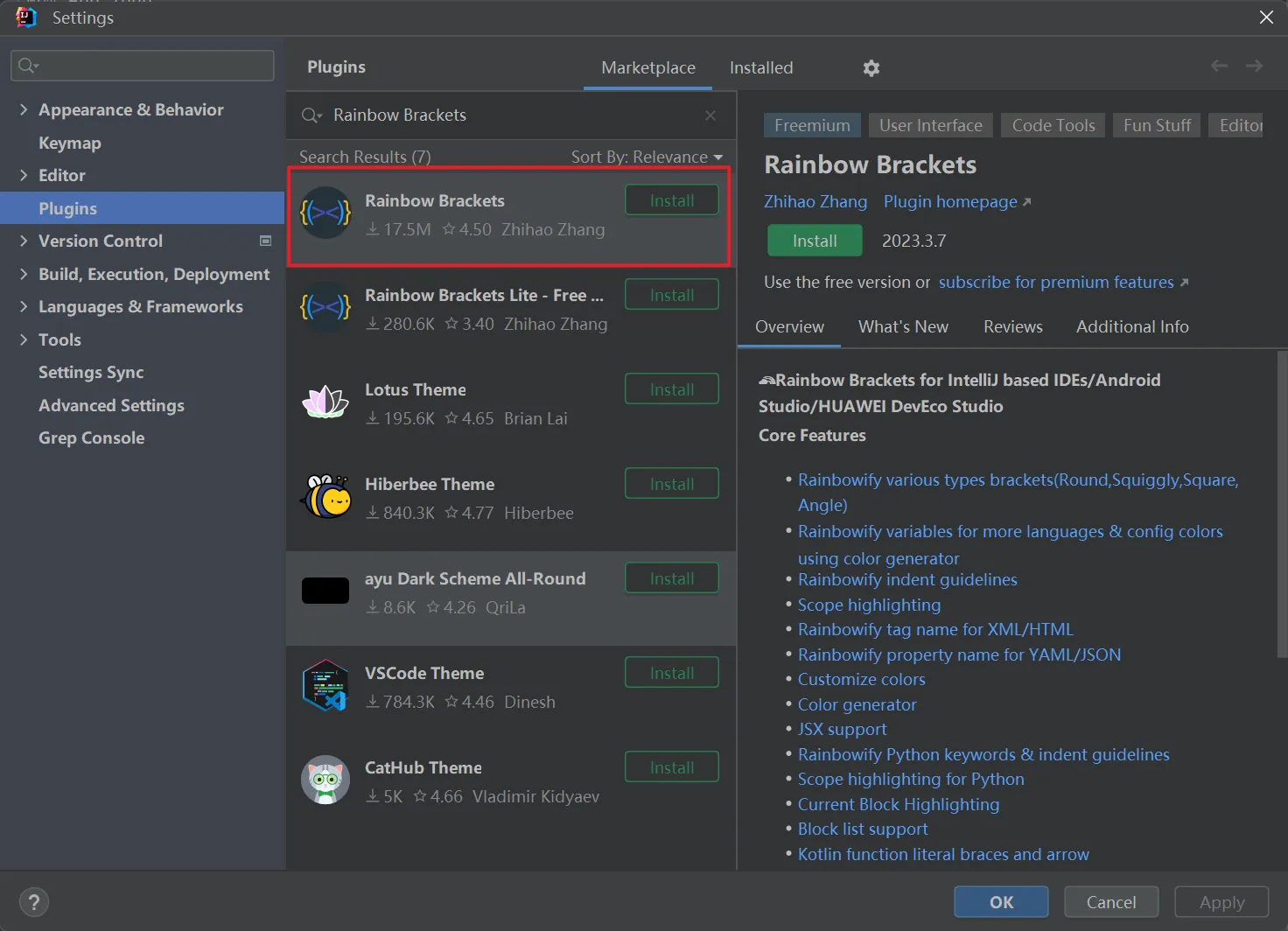The height and width of the screenshot is (931, 1288).
Task: Expand Languages & Frameworks node
Action: (24, 306)
